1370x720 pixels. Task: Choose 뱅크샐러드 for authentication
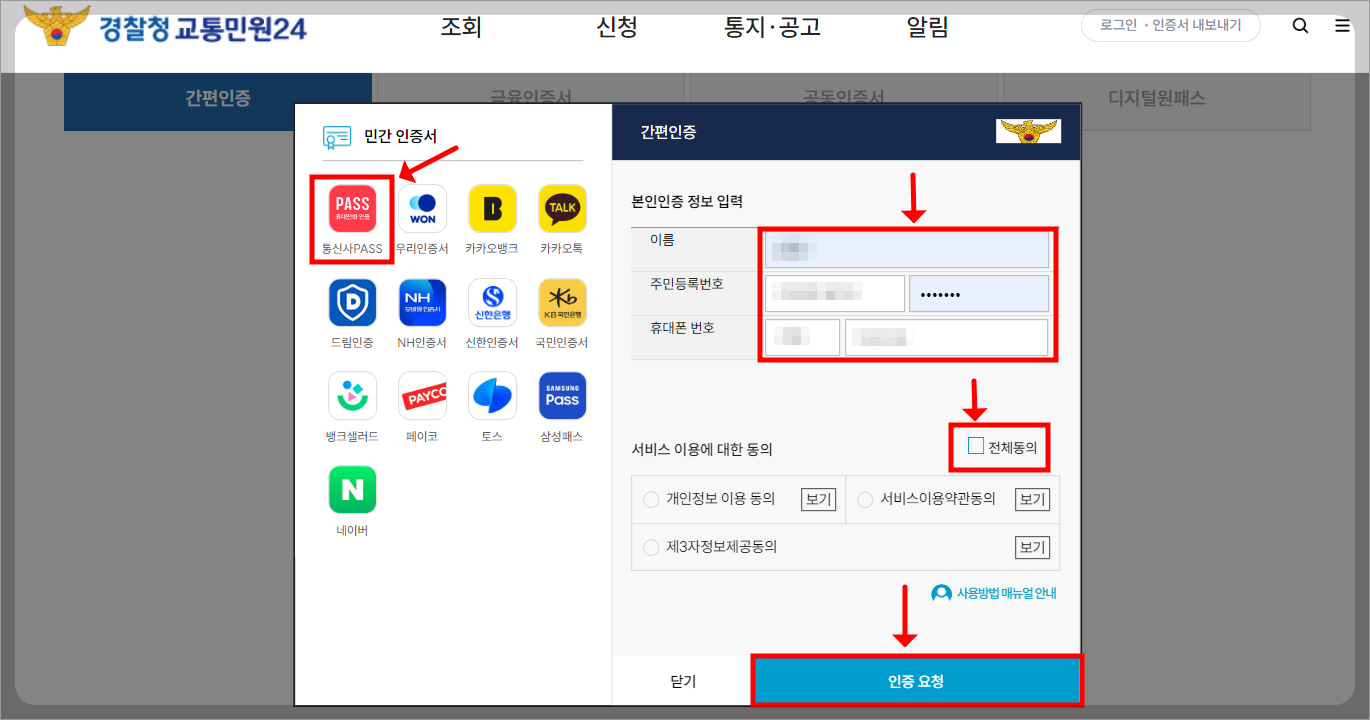point(351,396)
